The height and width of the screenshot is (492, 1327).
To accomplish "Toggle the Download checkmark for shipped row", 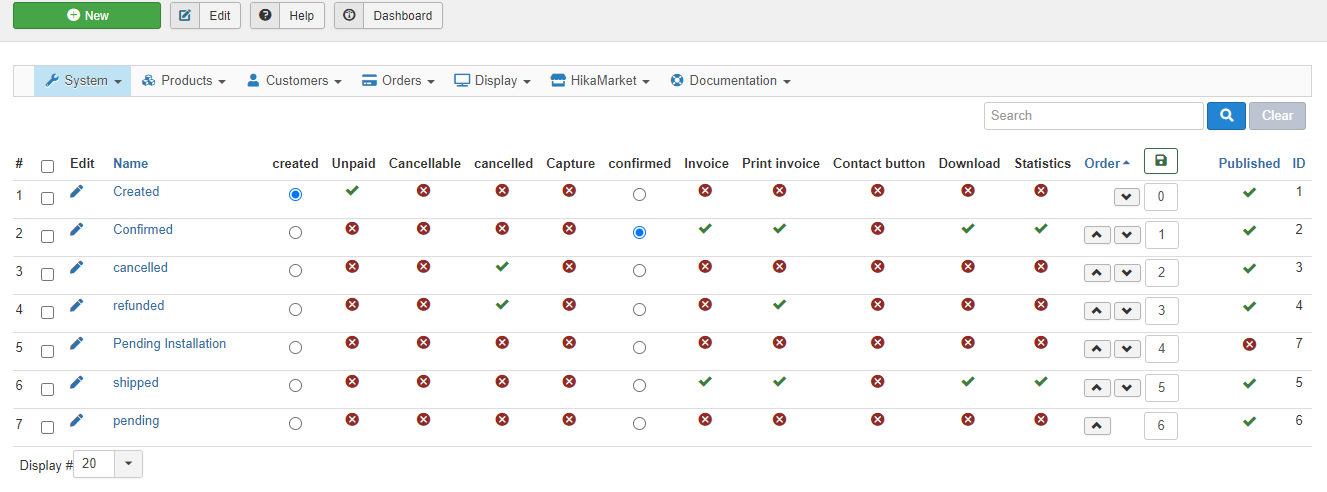I will [968, 381].
